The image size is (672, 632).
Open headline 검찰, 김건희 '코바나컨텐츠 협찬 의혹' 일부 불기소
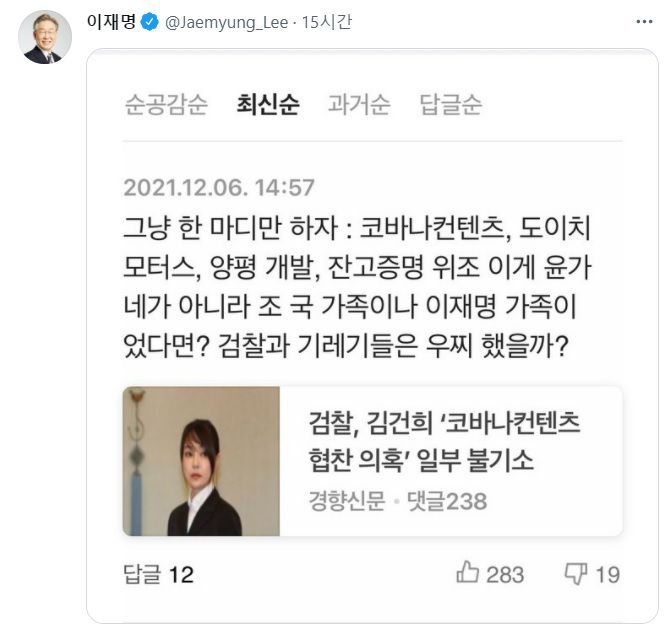coord(444,441)
